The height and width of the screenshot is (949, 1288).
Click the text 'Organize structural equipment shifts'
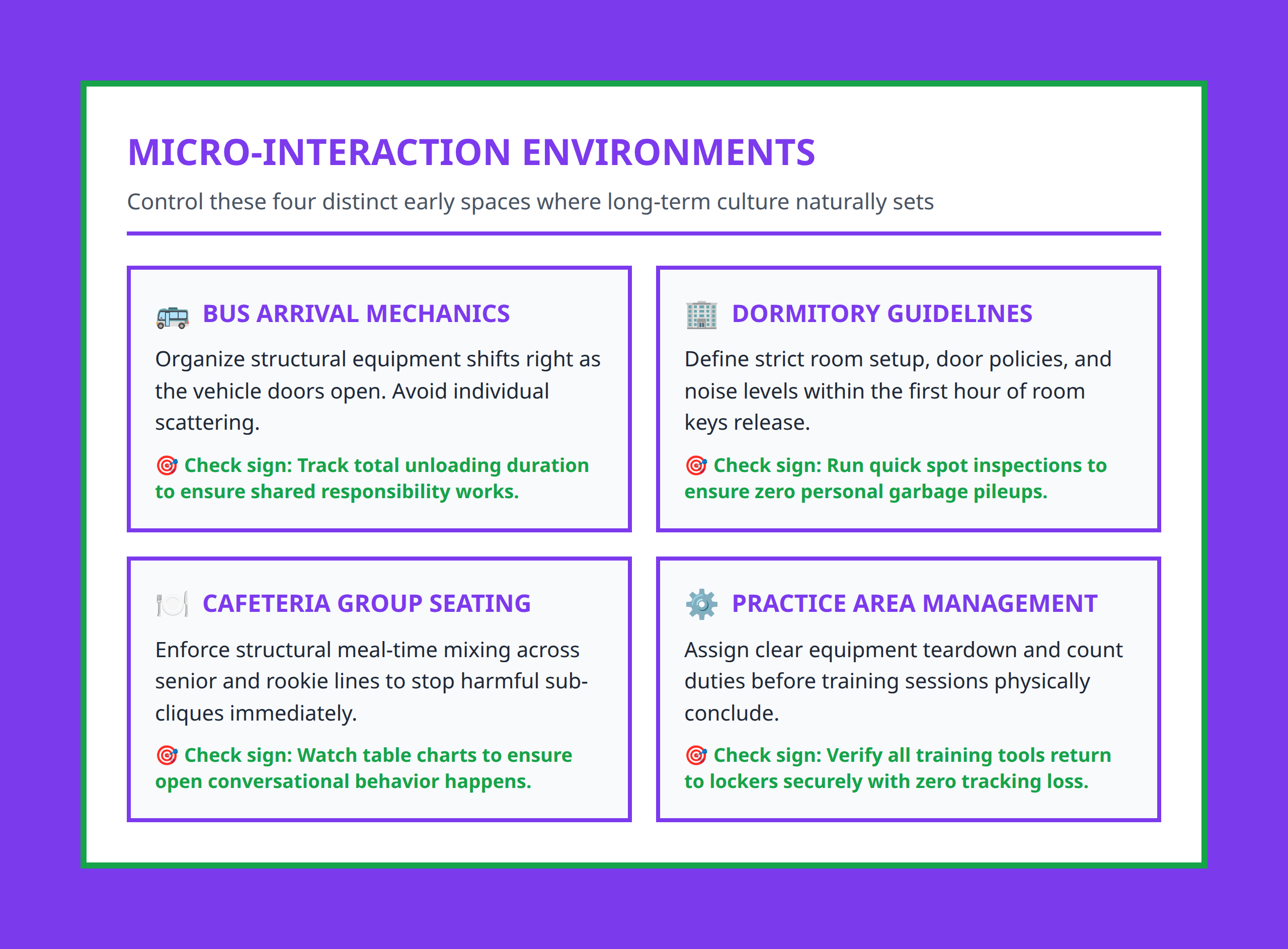coord(337,360)
